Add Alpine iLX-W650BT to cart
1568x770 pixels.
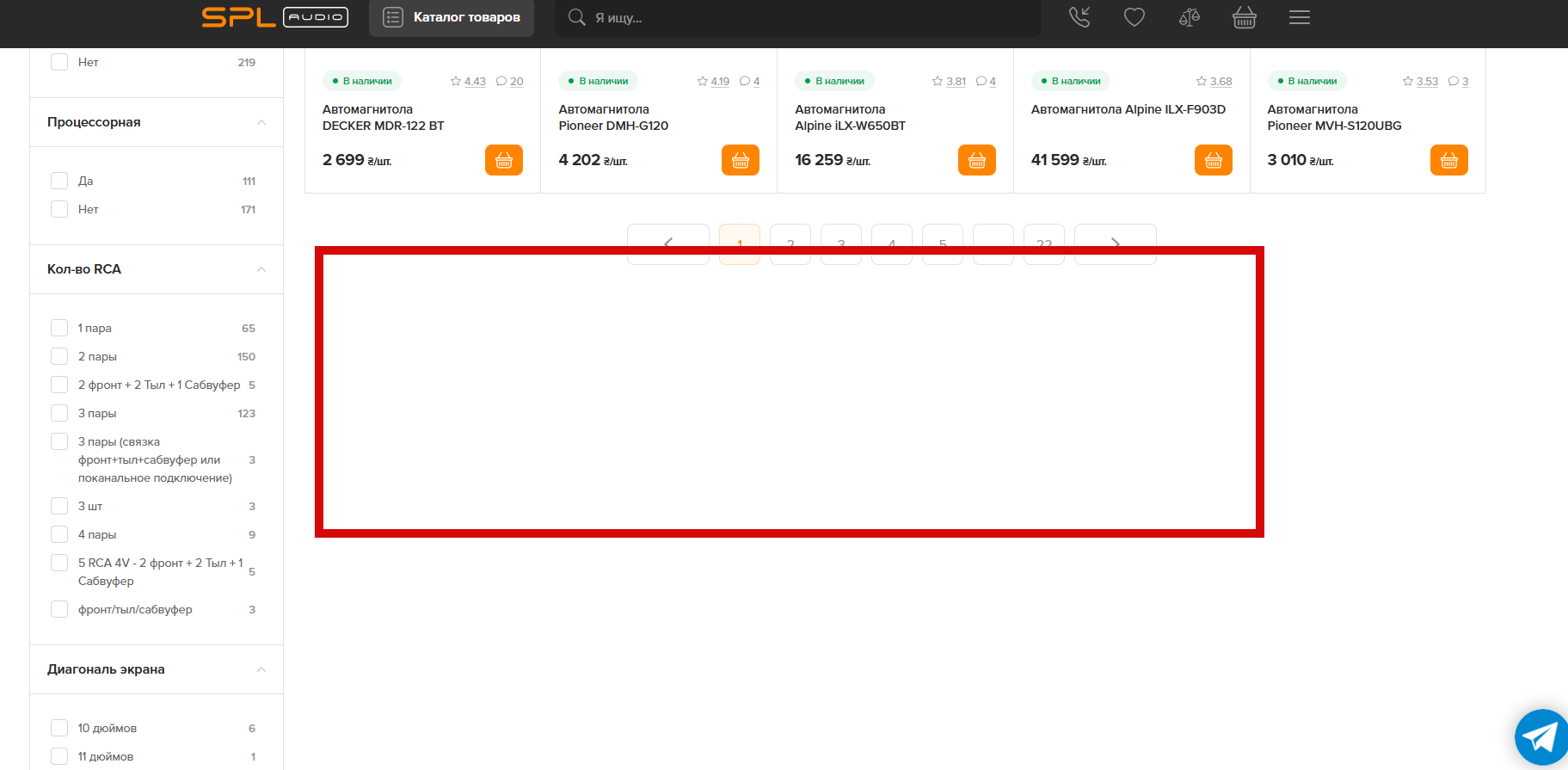click(x=977, y=160)
